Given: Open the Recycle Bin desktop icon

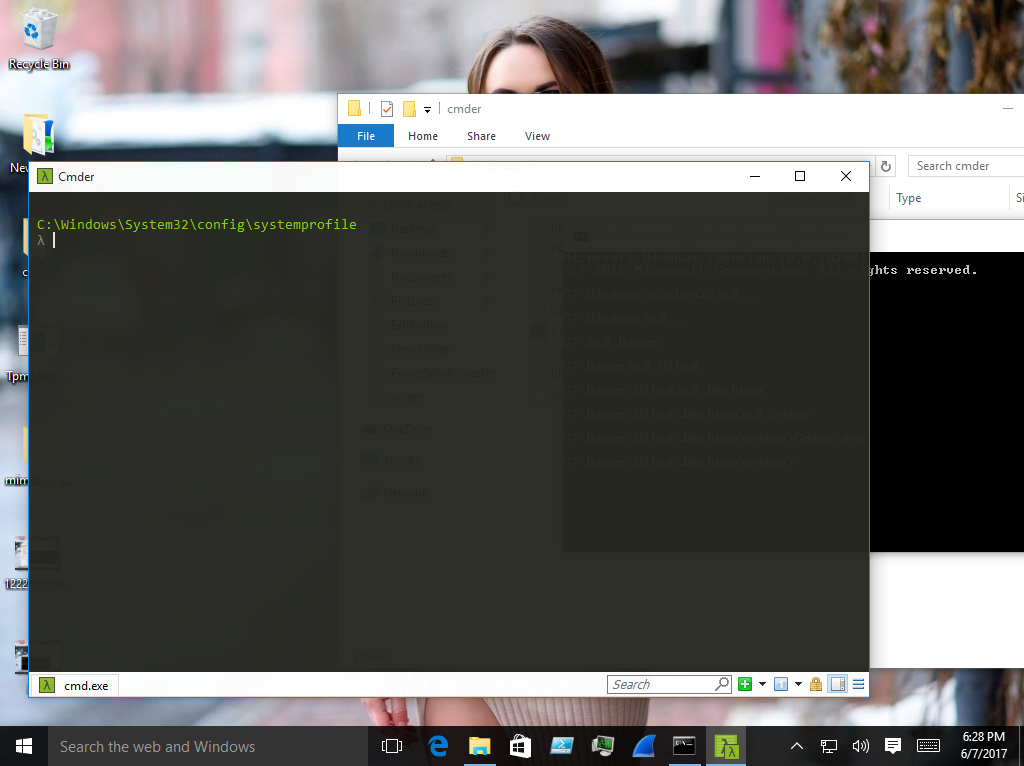Looking at the screenshot, I should tap(39, 38).
